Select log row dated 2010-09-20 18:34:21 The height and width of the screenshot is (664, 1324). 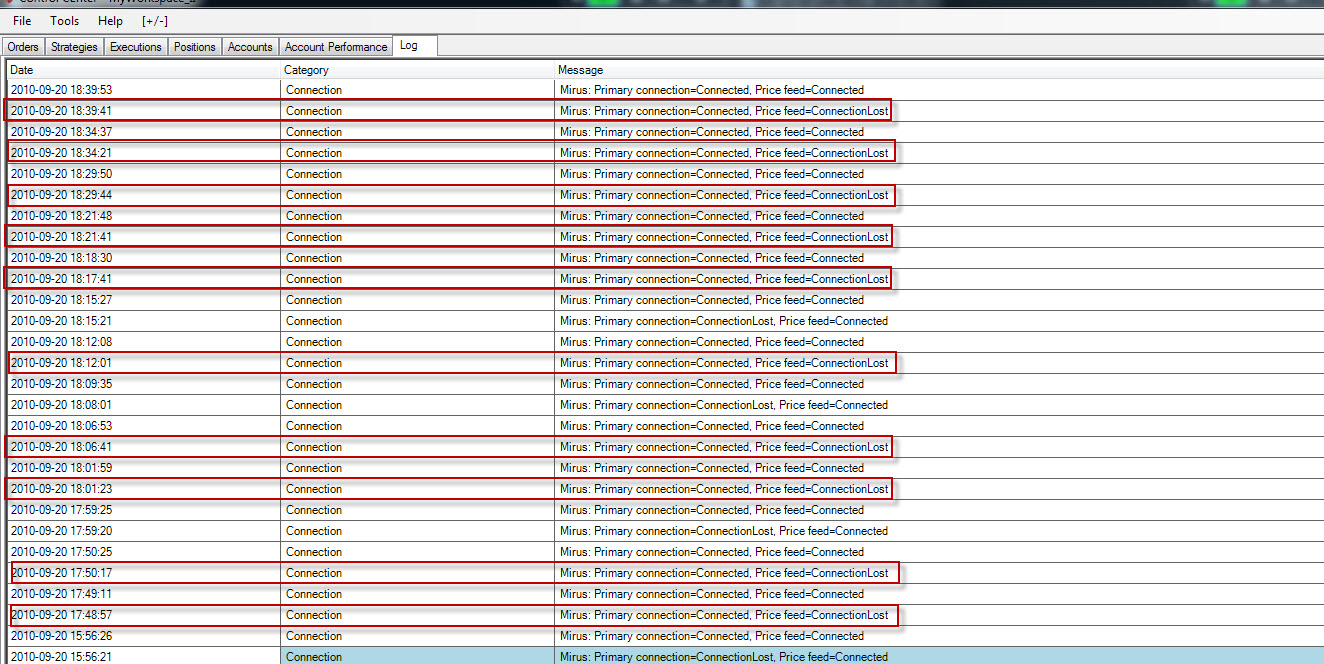pyautogui.click(x=665, y=153)
